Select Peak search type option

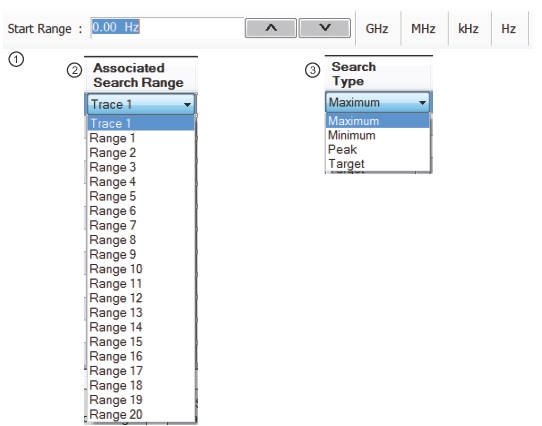[x=378, y=149]
